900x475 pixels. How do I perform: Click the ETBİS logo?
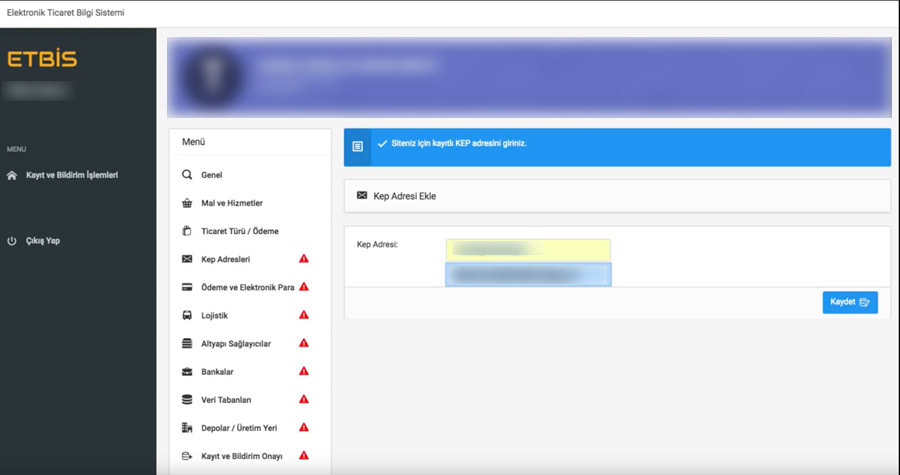tap(42, 59)
